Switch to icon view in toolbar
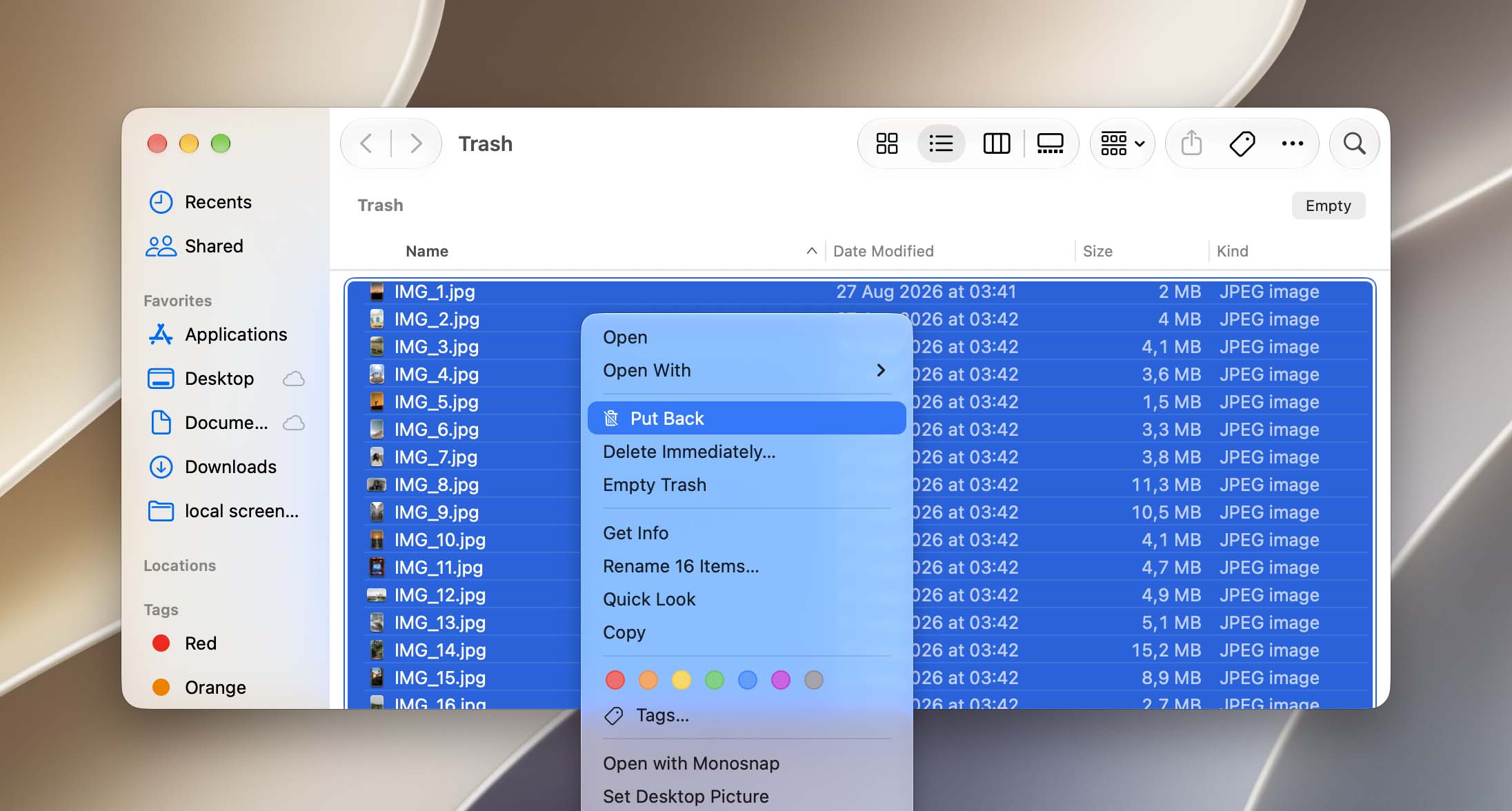Image resolution: width=1512 pixels, height=811 pixels. (x=886, y=143)
